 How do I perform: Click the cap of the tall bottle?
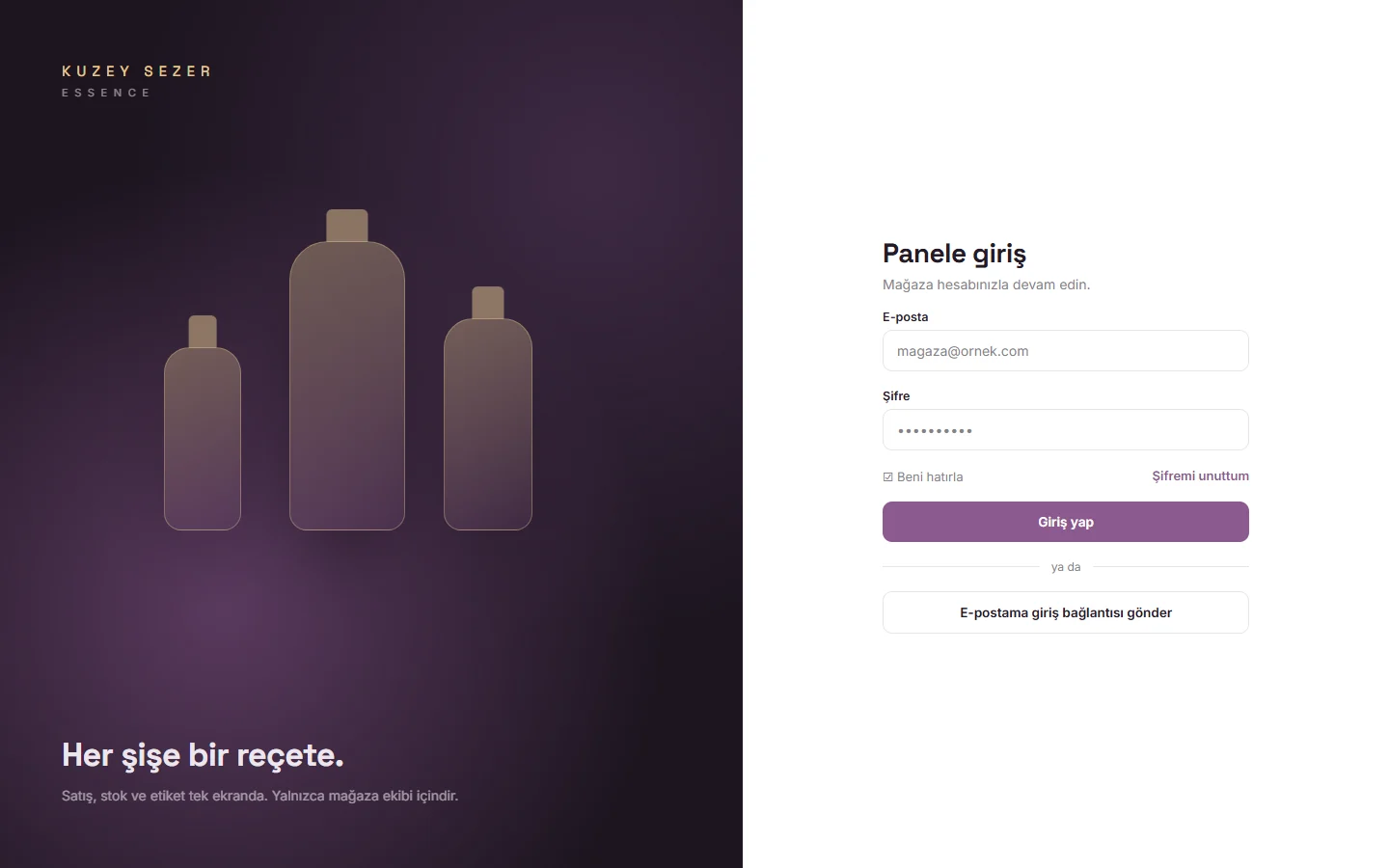[x=347, y=226]
